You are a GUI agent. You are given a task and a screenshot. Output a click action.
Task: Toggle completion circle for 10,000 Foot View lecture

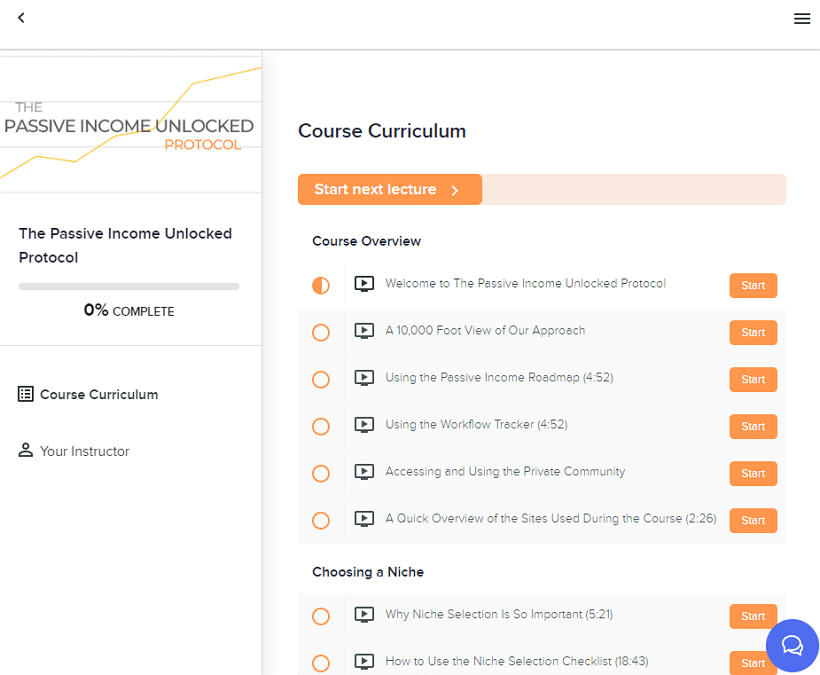321,333
